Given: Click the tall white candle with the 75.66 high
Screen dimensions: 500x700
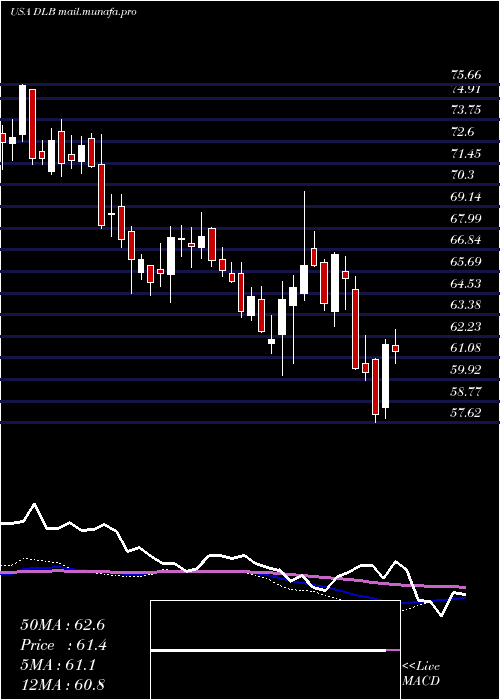Looking at the screenshot, I should [x=22, y=109].
